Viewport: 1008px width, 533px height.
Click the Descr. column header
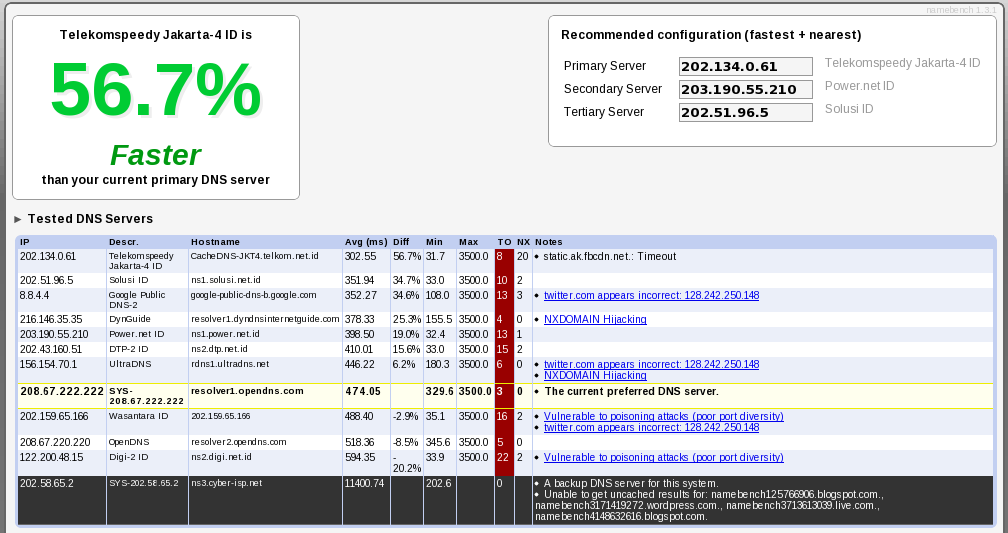click(x=123, y=242)
